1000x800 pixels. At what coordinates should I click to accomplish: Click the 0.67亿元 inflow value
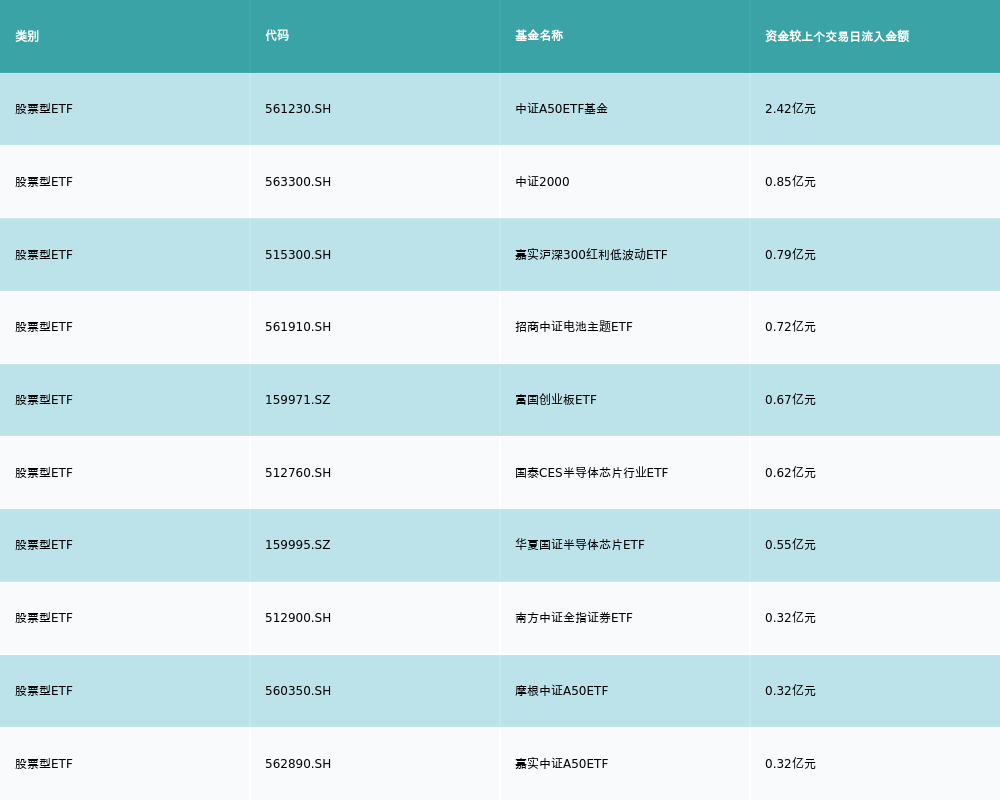click(790, 400)
